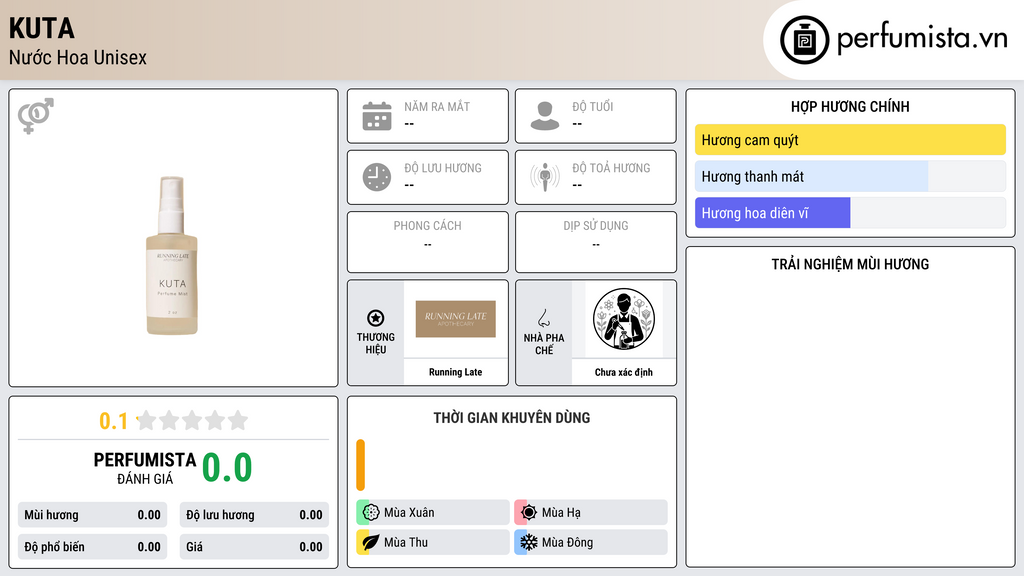Screen dimensions: 1024x576
Task: Click the Độ phổ biến 0.00 score row
Action: coord(93,547)
